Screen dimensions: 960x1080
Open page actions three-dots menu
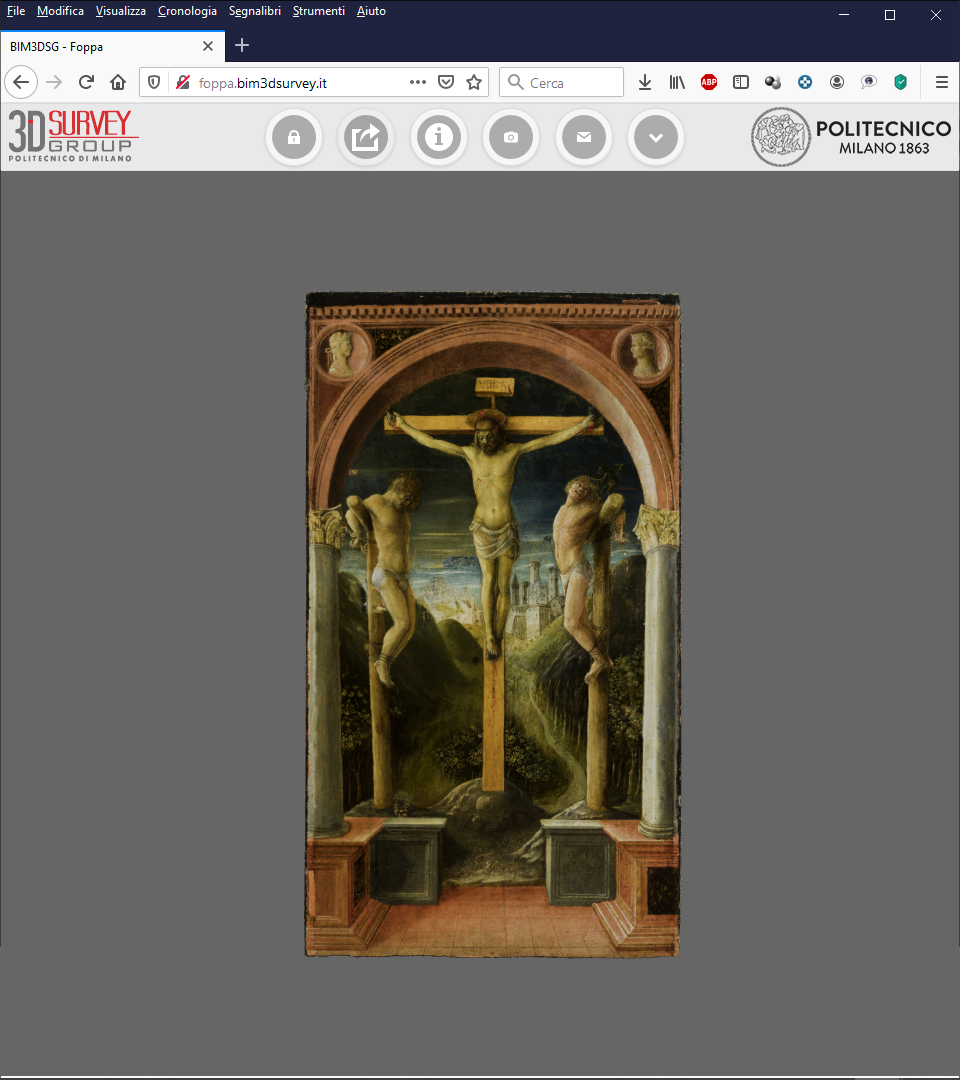pyautogui.click(x=417, y=82)
